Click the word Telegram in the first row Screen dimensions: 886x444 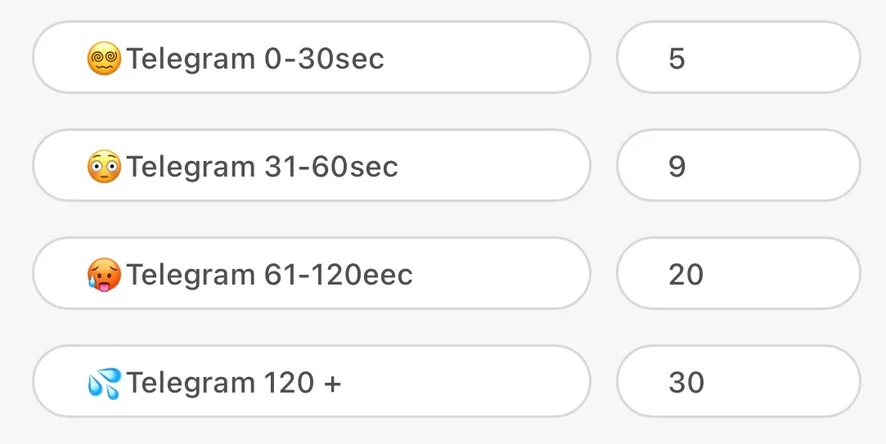[x=191, y=59]
